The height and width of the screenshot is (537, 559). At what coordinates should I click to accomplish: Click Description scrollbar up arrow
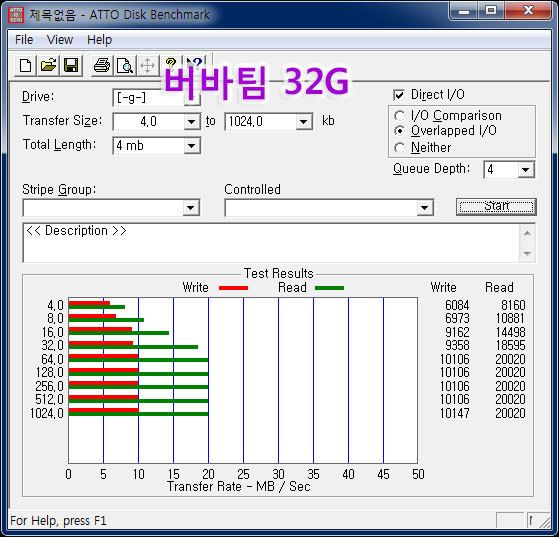[x=527, y=233]
